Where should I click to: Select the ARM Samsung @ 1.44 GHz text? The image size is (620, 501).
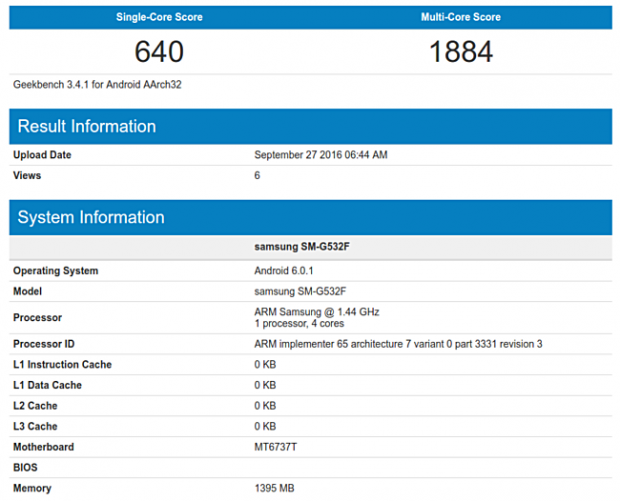(318, 312)
